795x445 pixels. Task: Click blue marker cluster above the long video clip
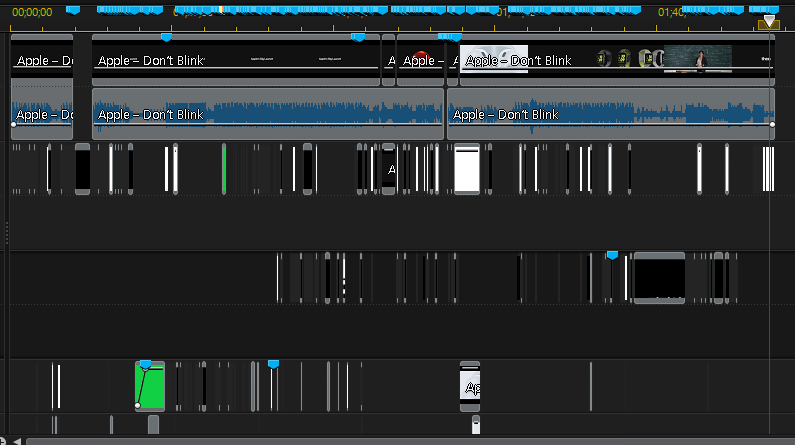pyautogui.click(x=450, y=37)
